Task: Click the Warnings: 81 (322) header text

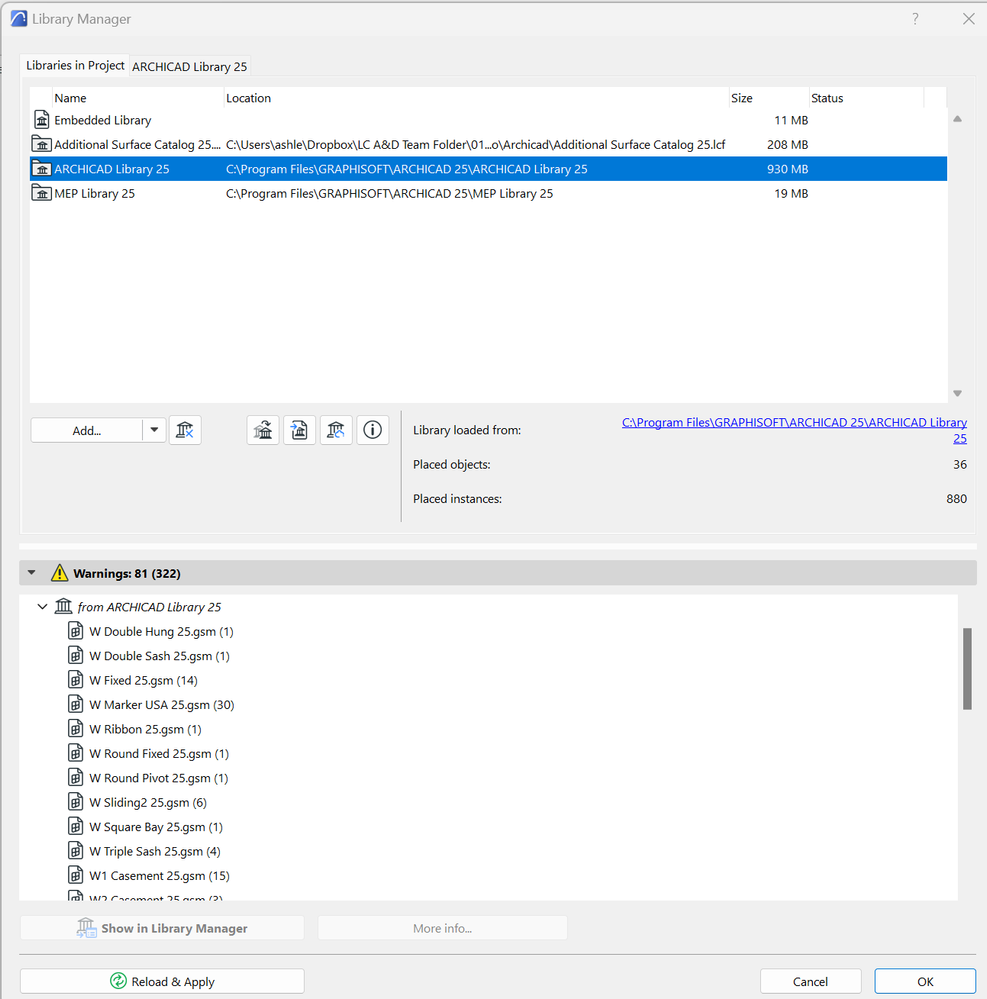Action: click(x=127, y=573)
